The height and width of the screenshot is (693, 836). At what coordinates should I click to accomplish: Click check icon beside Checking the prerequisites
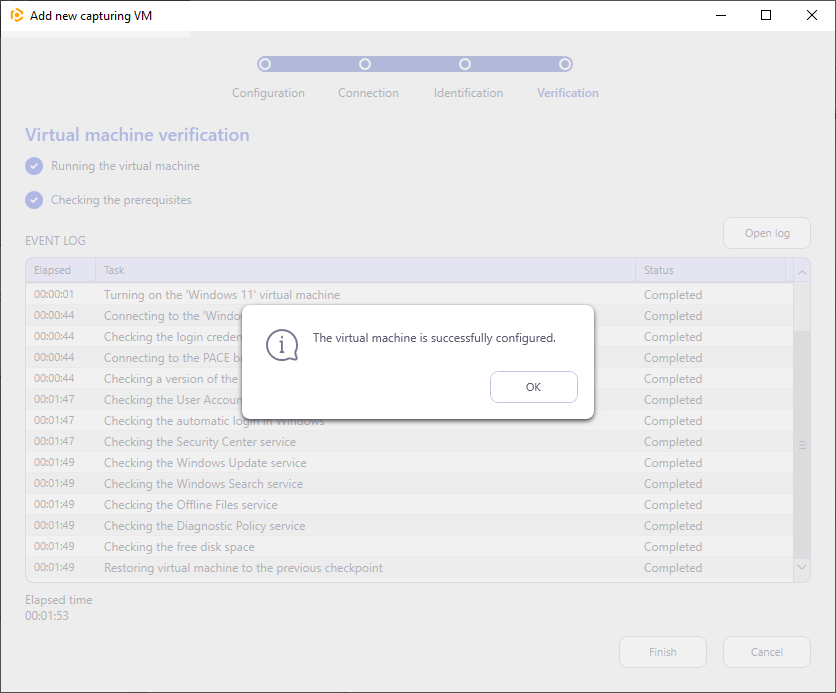[x=34, y=200]
